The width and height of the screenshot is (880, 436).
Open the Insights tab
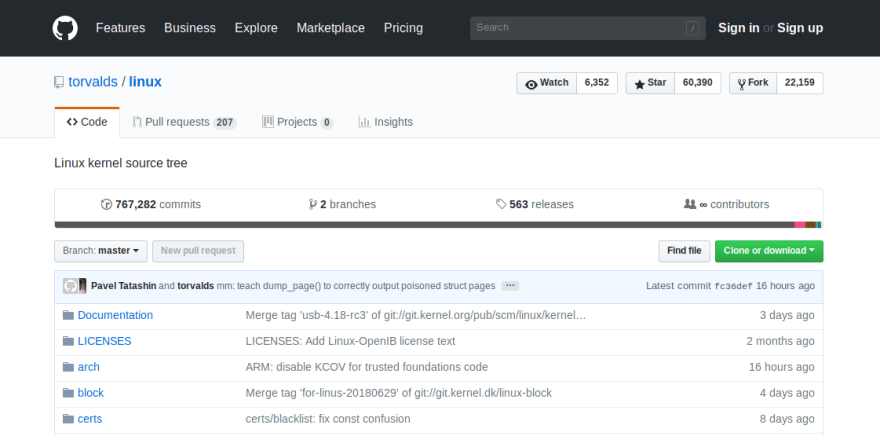pyautogui.click(x=386, y=122)
